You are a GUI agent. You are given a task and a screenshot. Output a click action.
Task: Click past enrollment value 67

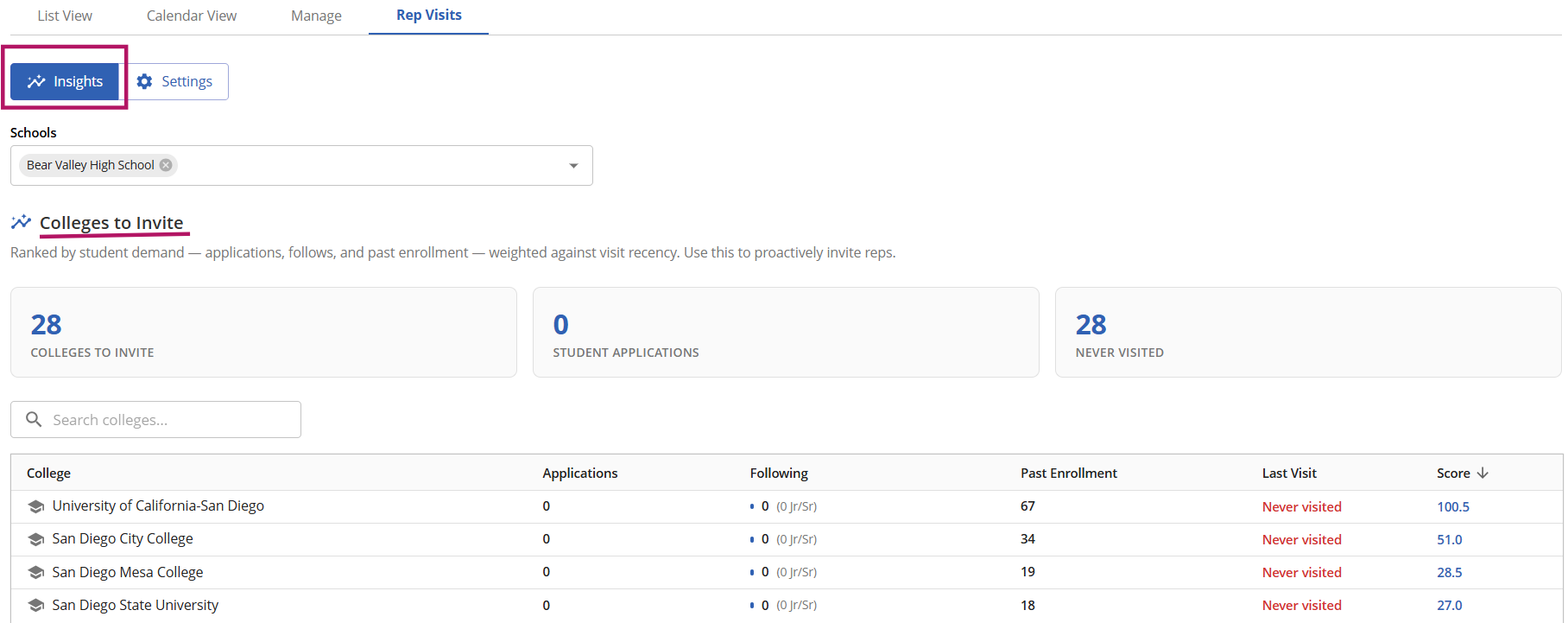[1027, 505]
